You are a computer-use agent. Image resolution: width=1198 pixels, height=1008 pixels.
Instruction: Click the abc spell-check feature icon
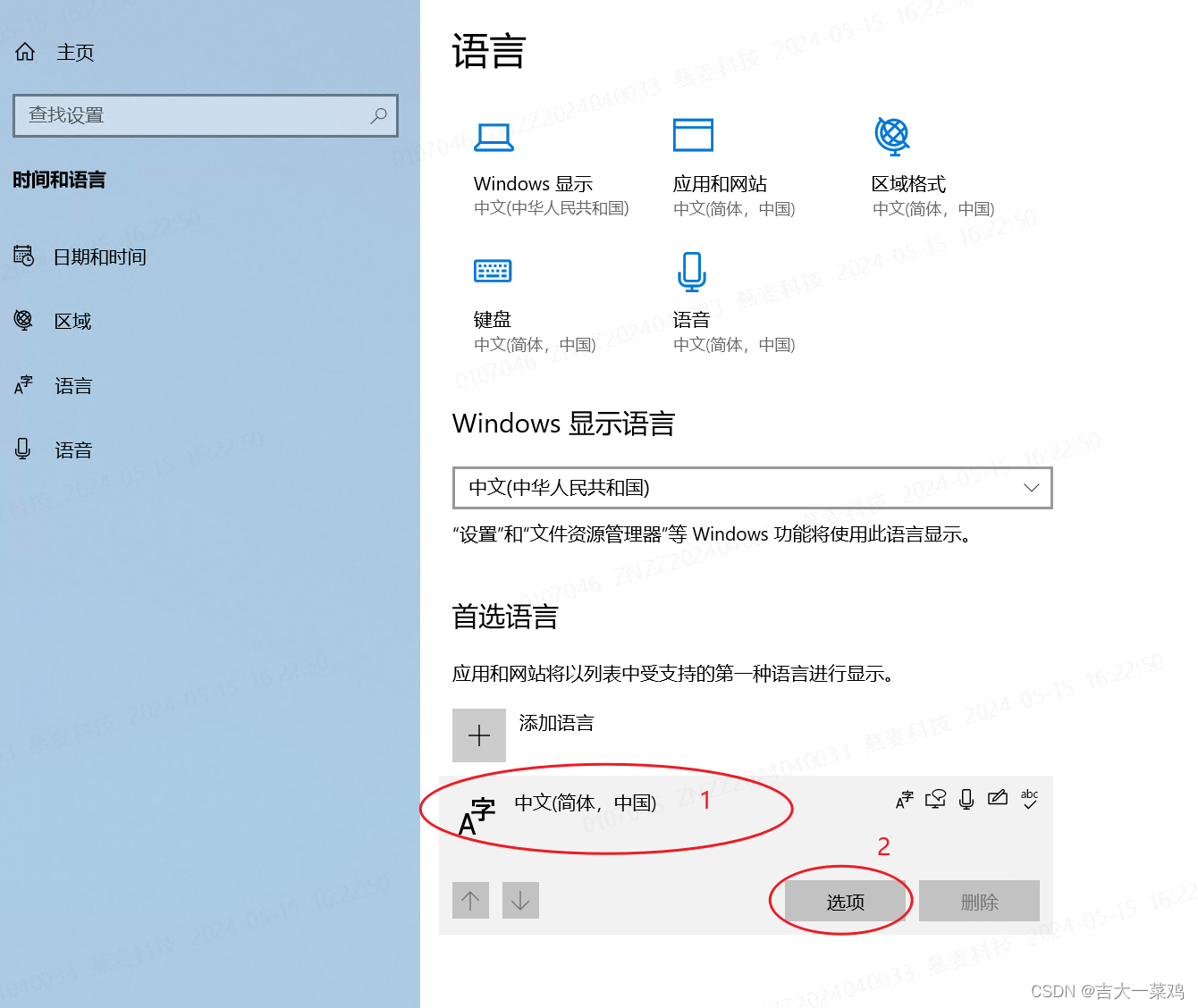[1030, 799]
